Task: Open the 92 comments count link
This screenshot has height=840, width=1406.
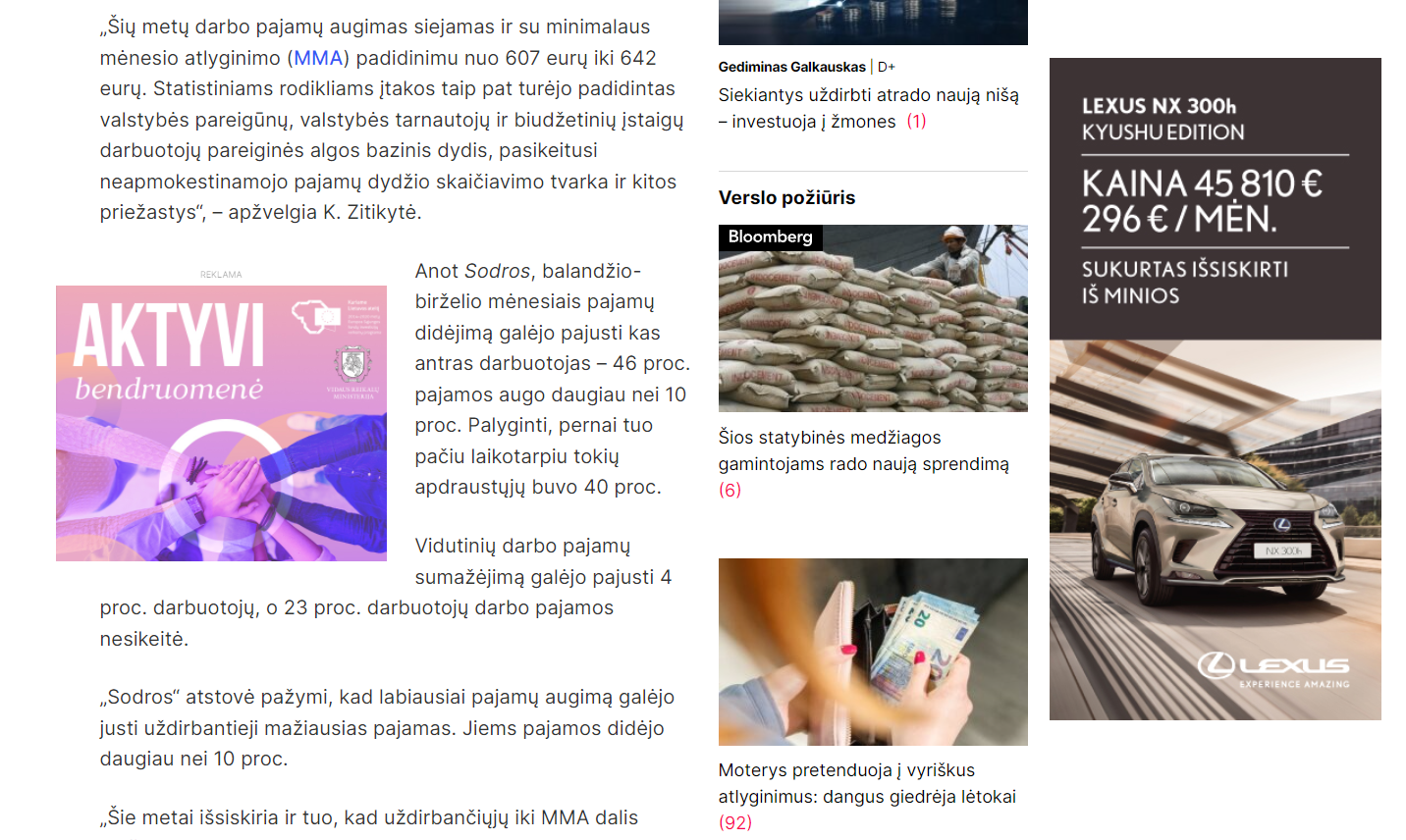Action: pyautogui.click(x=734, y=822)
